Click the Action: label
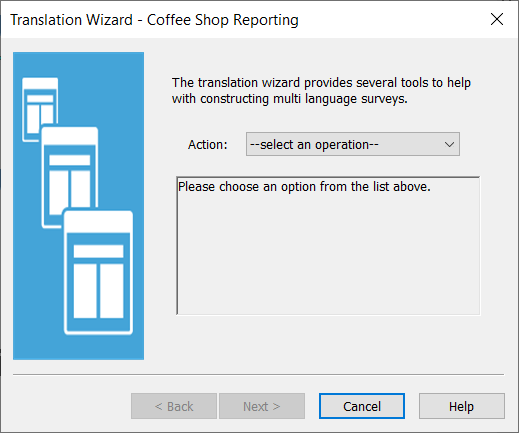The image size is (519, 433). coord(208,145)
